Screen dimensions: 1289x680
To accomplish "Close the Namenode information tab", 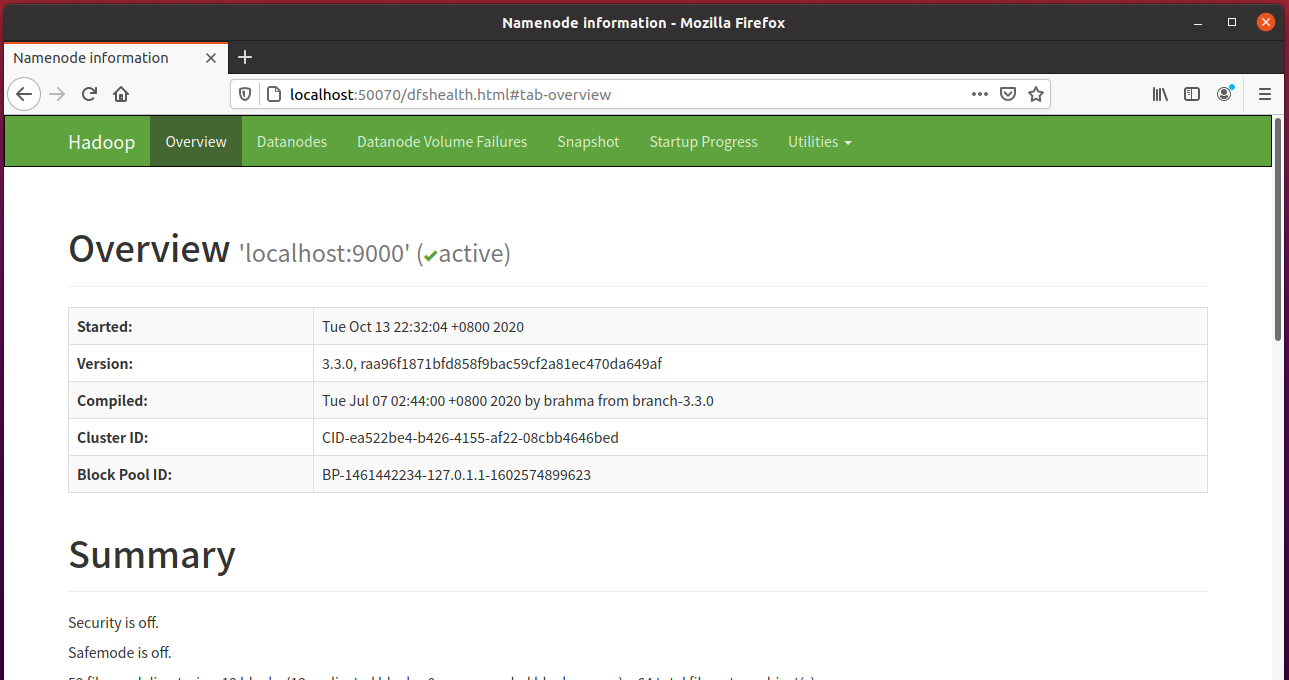I will tap(211, 58).
